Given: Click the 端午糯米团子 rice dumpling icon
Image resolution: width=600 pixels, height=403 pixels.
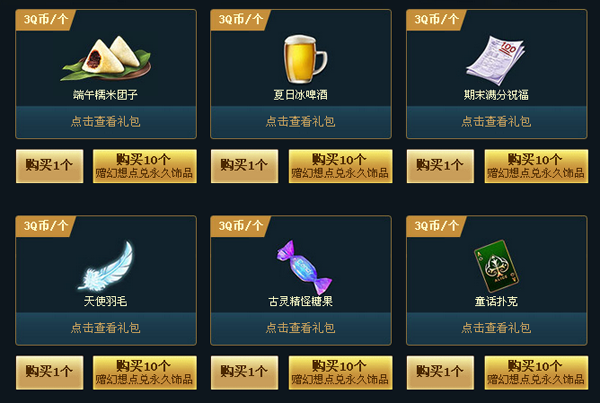Looking at the screenshot, I should point(106,58).
